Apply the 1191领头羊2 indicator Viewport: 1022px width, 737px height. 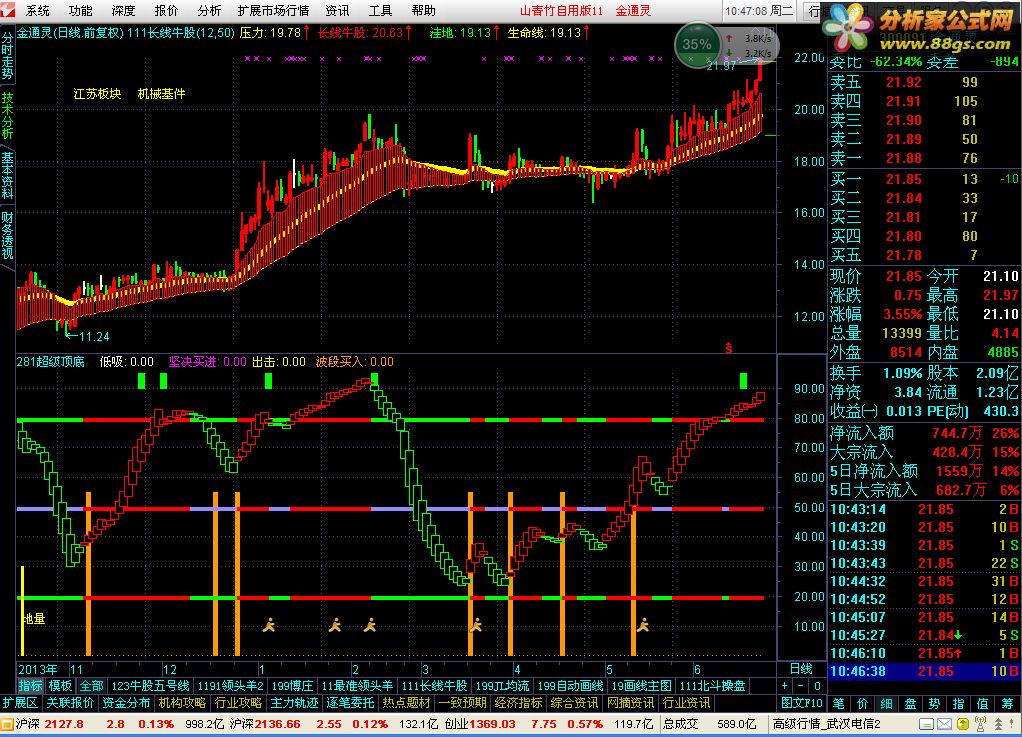click(x=231, y=686)
